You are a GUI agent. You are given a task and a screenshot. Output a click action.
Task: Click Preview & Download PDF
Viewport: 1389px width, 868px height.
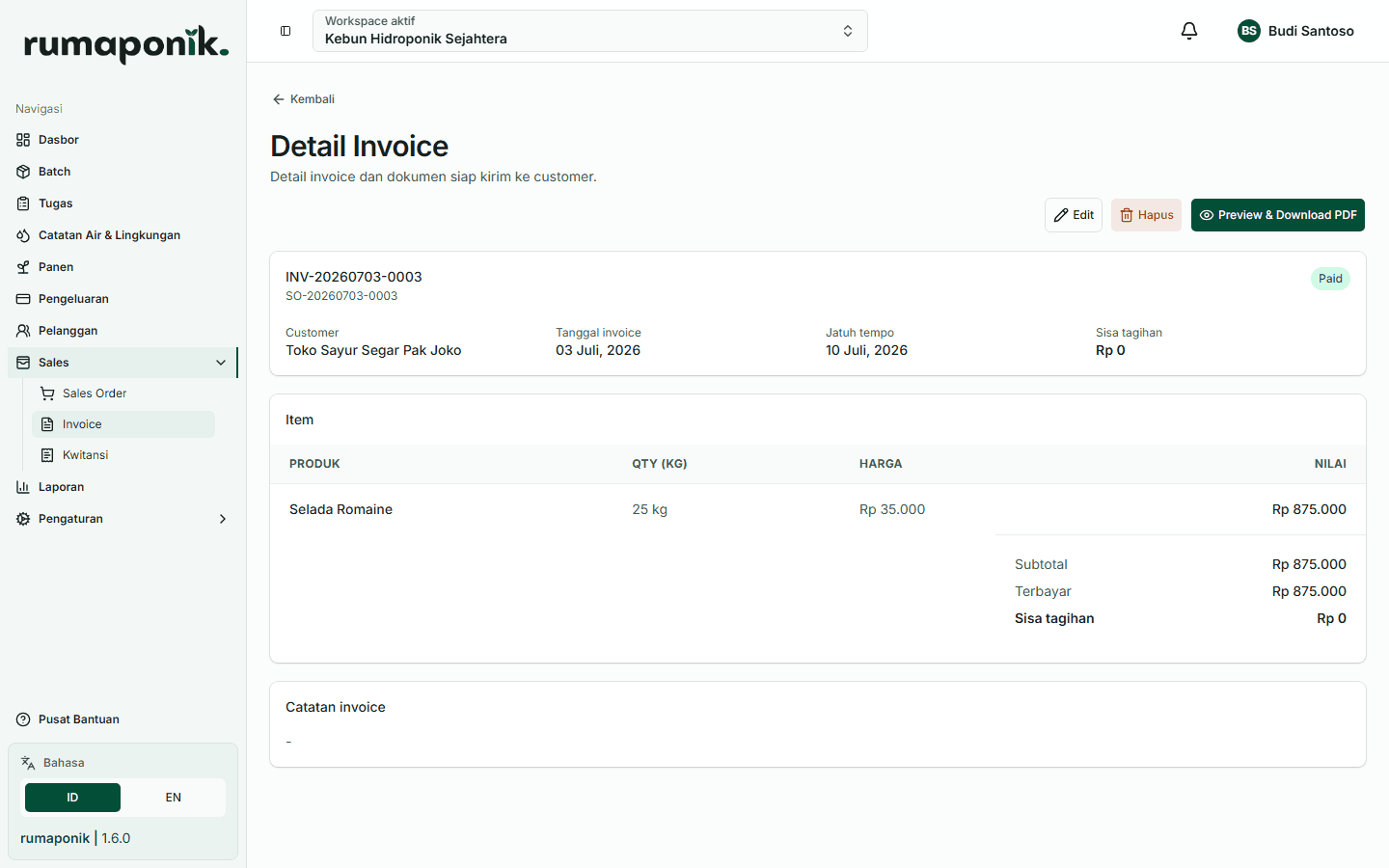(x=1278, y=215)
